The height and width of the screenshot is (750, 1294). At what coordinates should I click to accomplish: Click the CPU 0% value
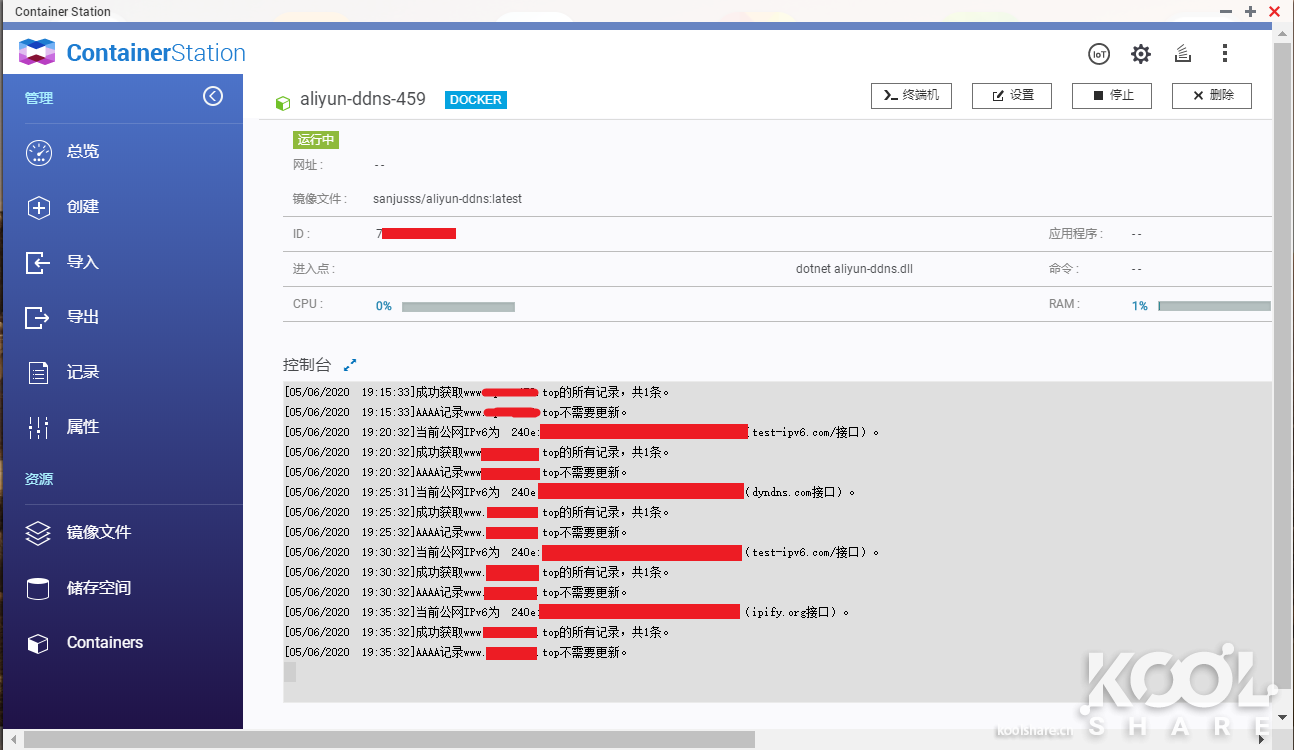384,306
